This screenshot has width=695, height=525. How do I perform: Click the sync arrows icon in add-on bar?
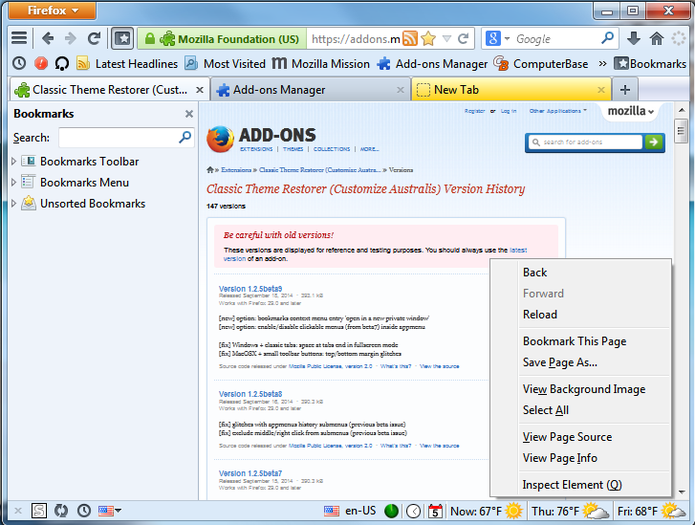pyautogui.click(x=61, y=511)
